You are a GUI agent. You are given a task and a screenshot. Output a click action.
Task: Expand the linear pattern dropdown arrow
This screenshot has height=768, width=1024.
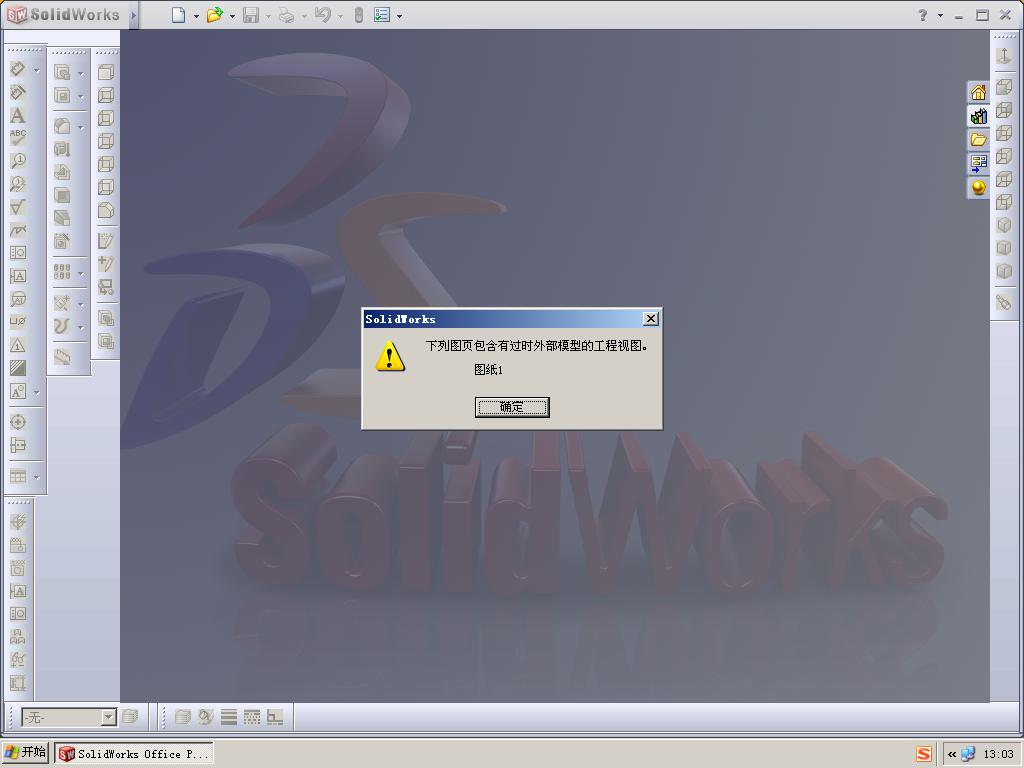click(81, 274)
